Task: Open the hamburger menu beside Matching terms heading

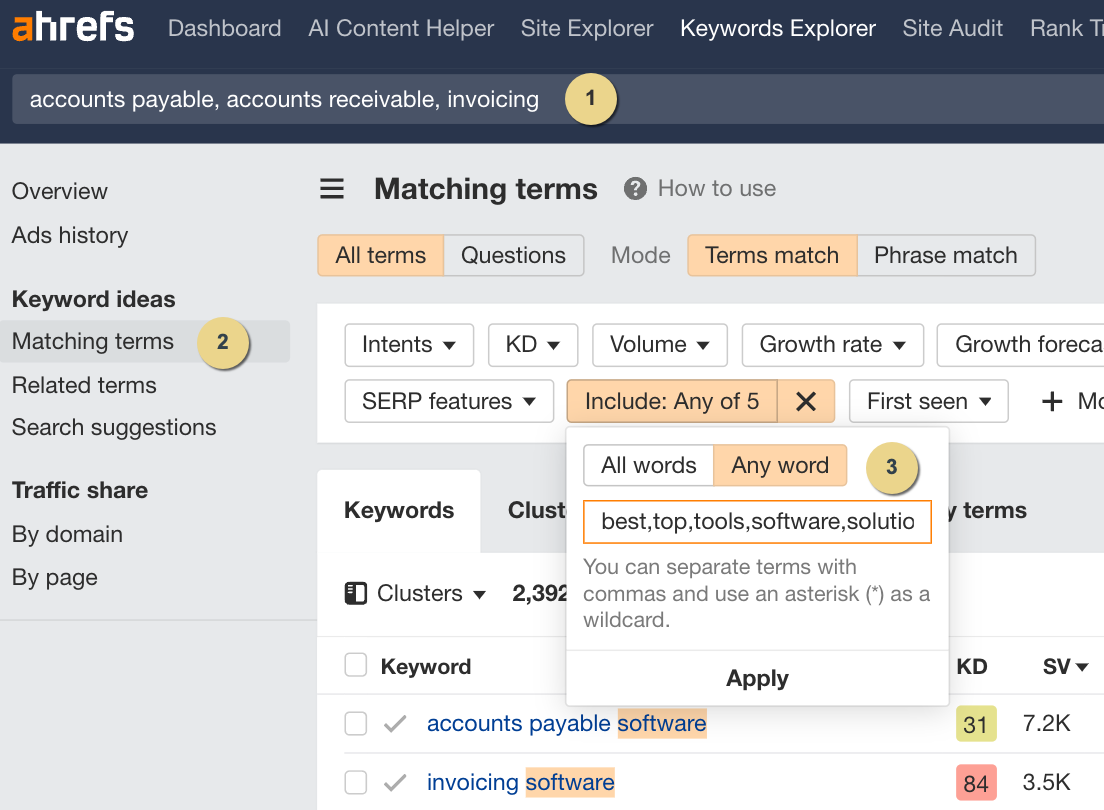Action: 331,188
